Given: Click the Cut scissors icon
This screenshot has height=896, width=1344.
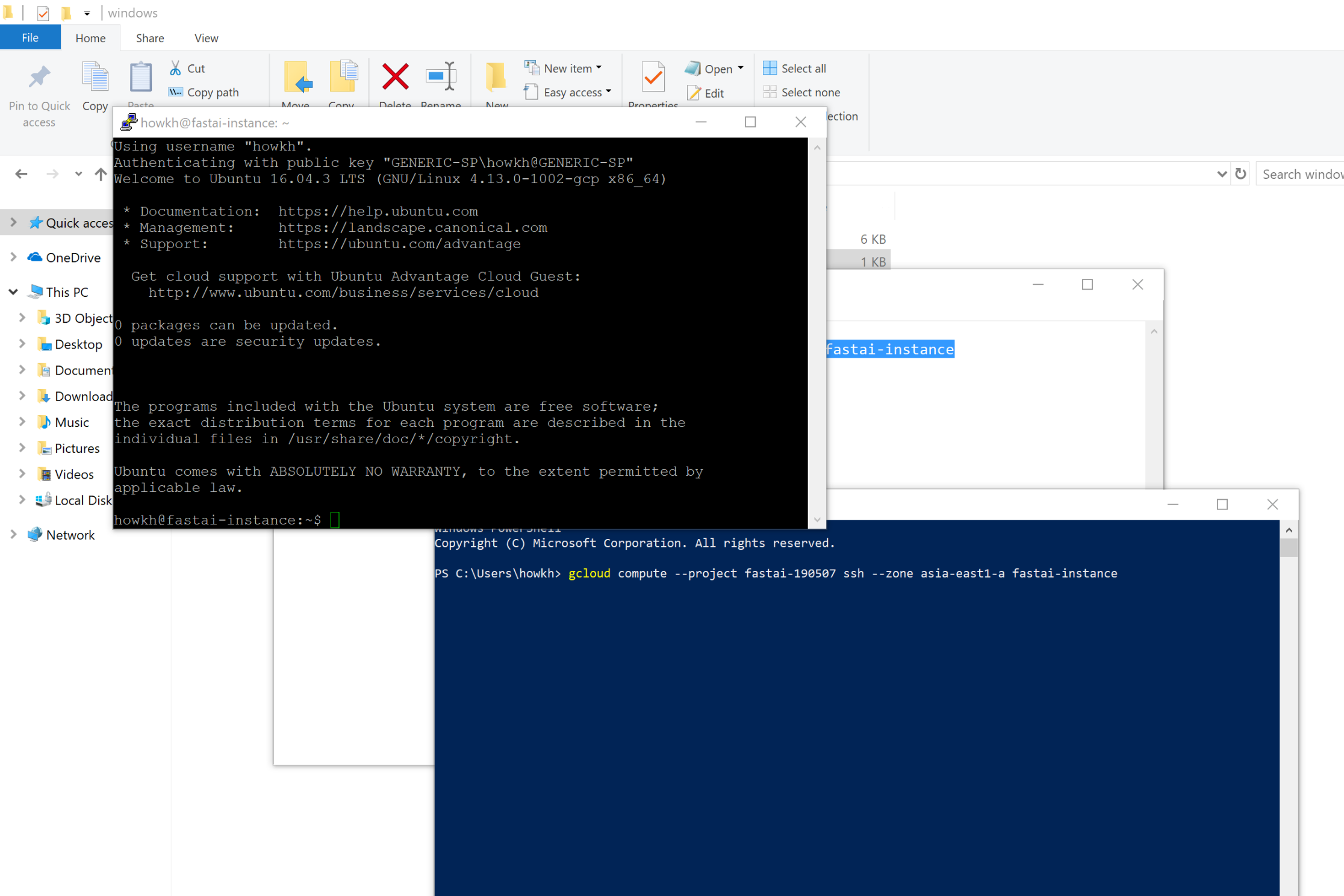Looking at the screenshot, I should pyautogui.click(x=176, y=68).
